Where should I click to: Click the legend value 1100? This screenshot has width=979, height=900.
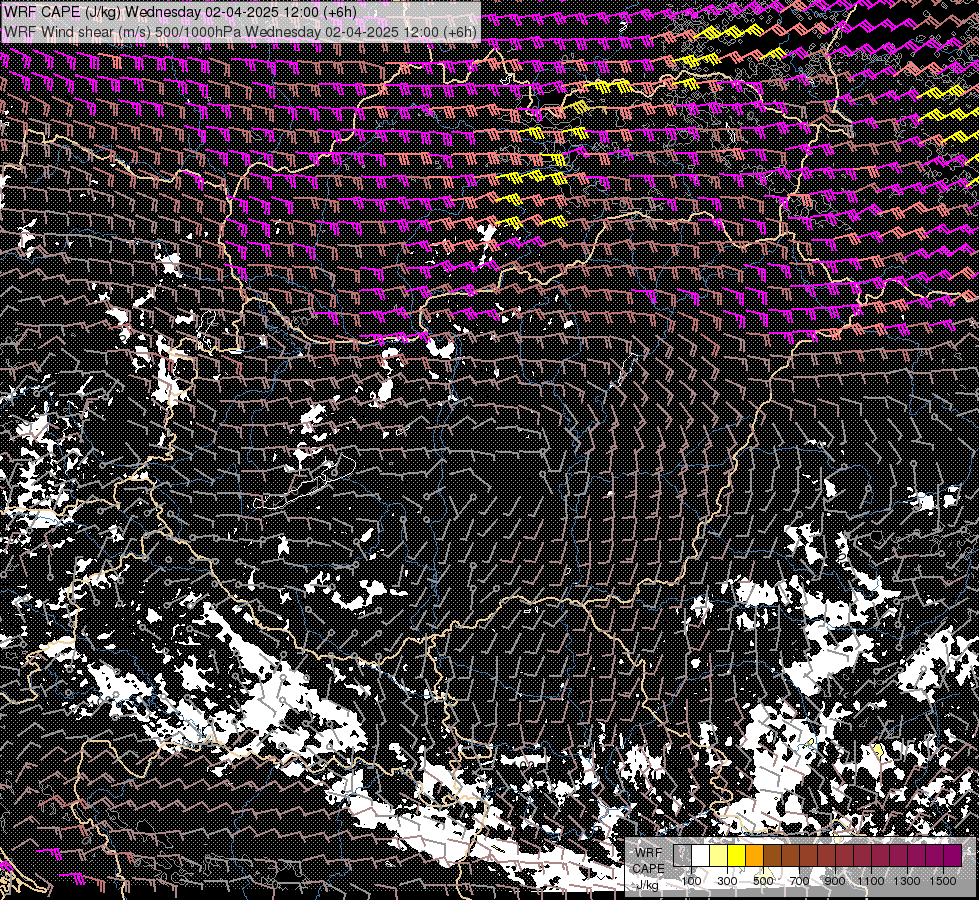pos(870,881)
